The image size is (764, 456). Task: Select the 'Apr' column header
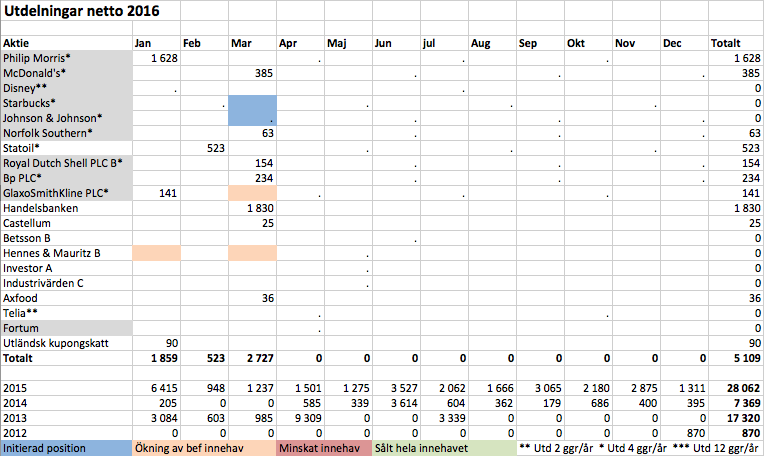point(300,43)
